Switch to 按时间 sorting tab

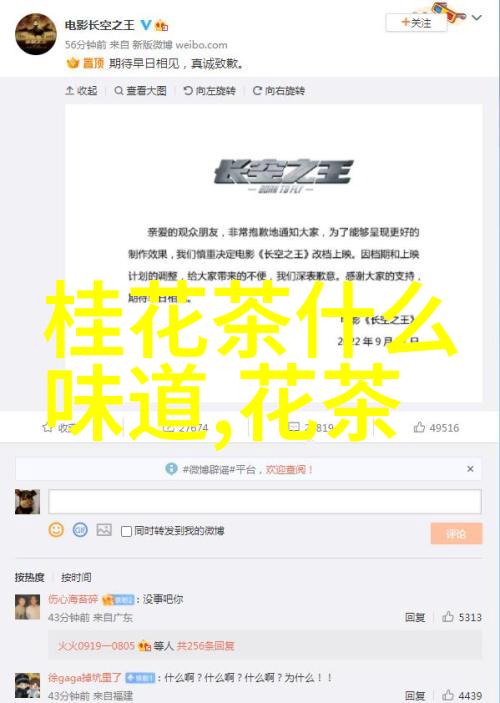tap(76, 577)
